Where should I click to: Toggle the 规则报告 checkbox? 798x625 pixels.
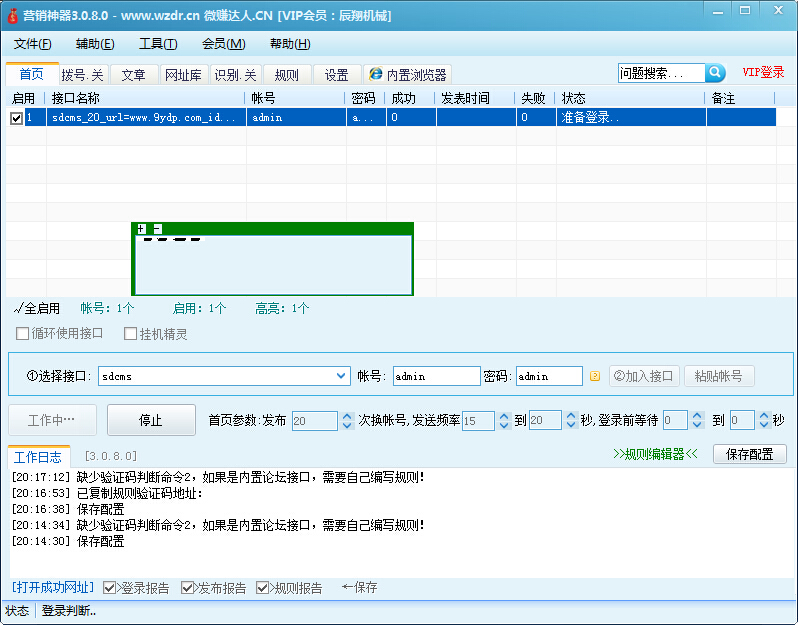pos(264,588)
